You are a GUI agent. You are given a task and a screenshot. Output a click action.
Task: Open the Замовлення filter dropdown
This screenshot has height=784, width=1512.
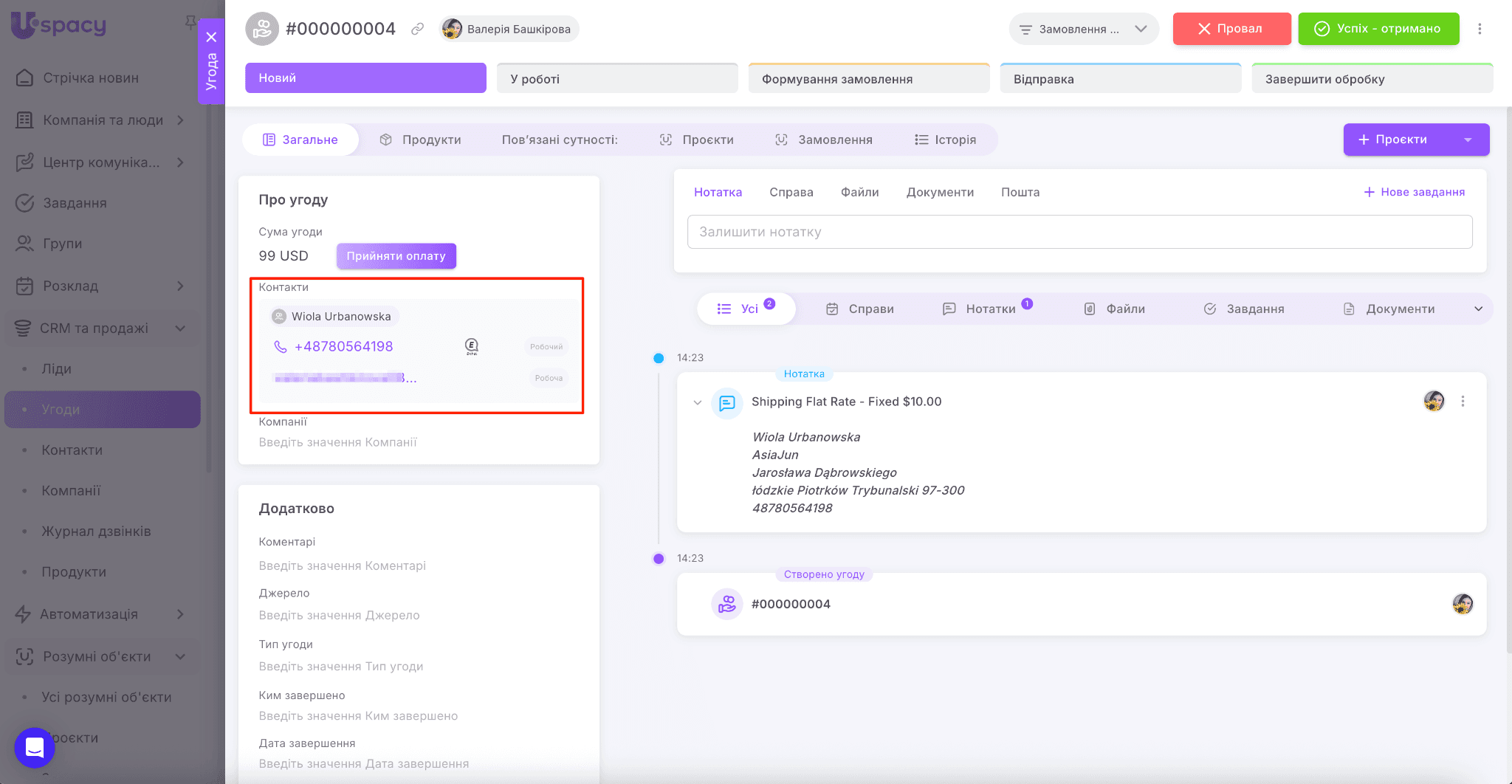[1083, 29]
